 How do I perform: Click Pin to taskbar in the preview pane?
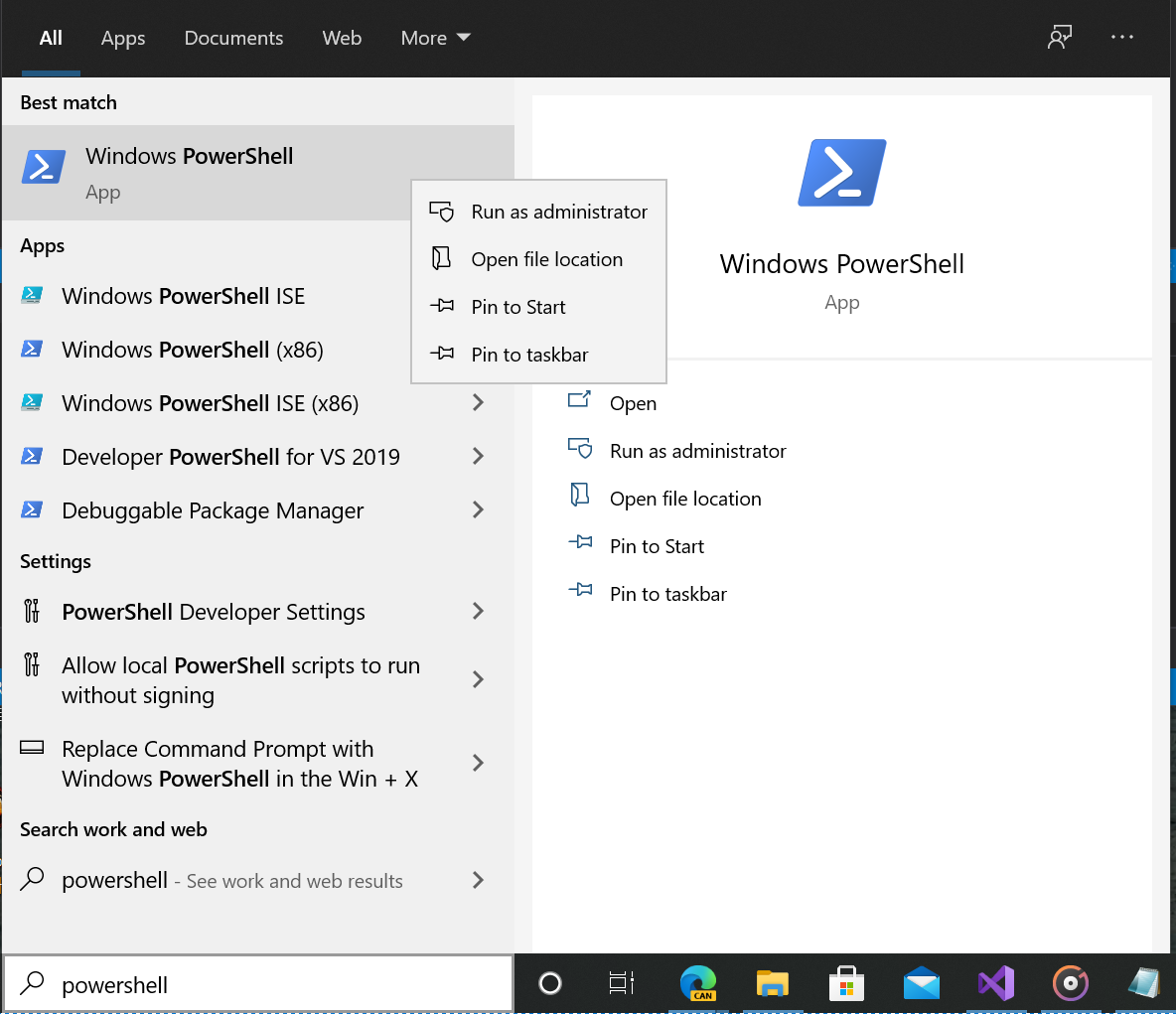pos(667,593)
